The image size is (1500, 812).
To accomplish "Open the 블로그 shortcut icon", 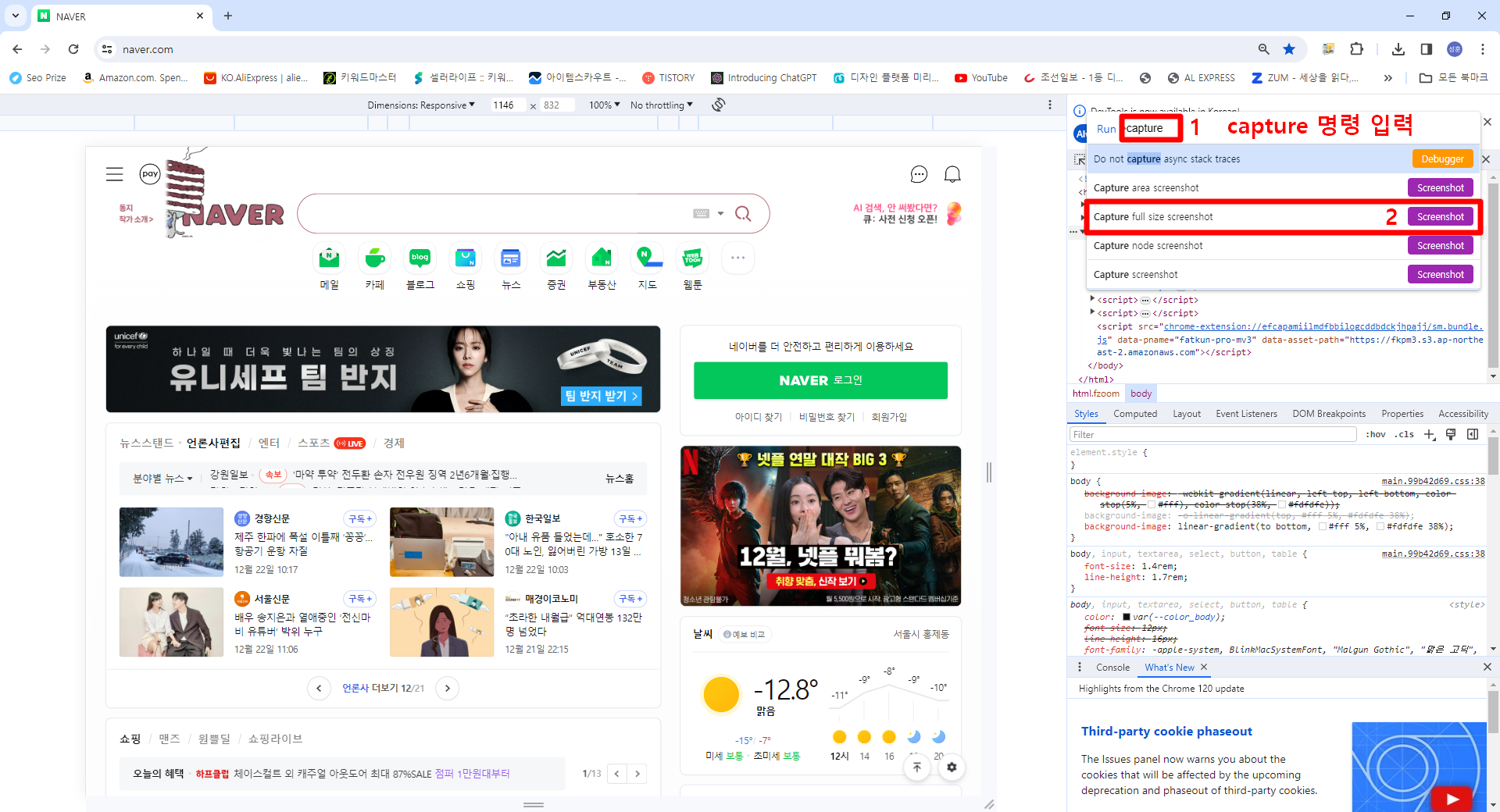I will pyautogui.click(x=420, y=258).
